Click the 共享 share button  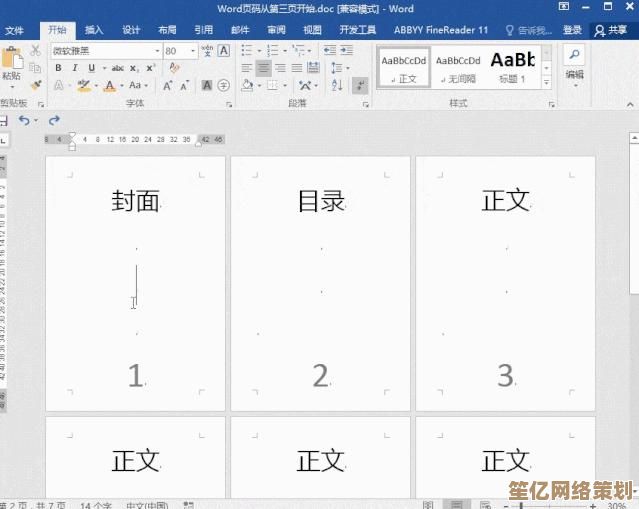click(x=612, y=31)
